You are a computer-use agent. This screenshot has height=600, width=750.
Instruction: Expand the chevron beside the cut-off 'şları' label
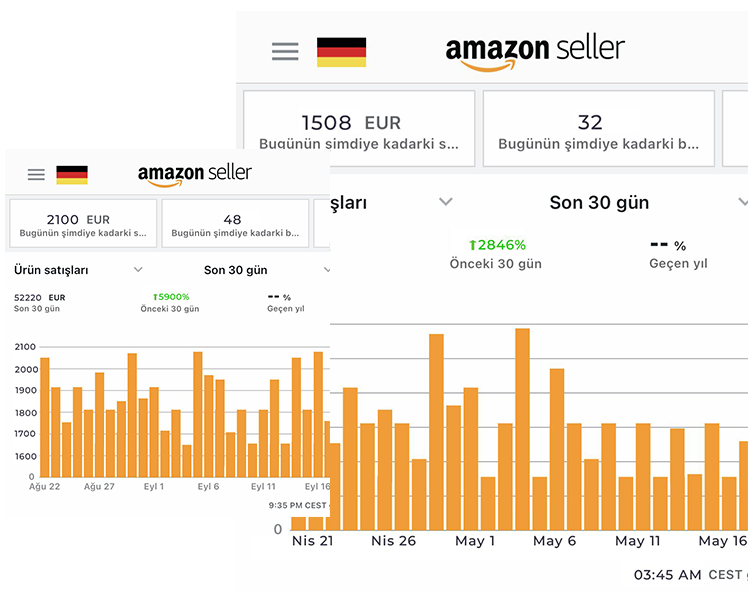[446, 202]
